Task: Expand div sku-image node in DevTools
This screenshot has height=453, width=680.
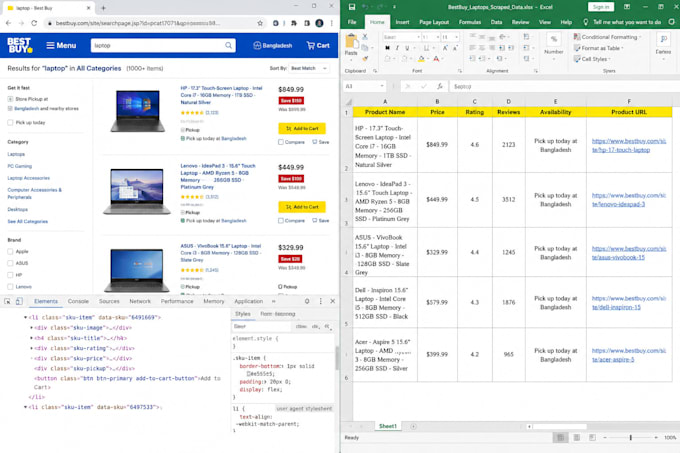Action: click(x=31, y=328)
